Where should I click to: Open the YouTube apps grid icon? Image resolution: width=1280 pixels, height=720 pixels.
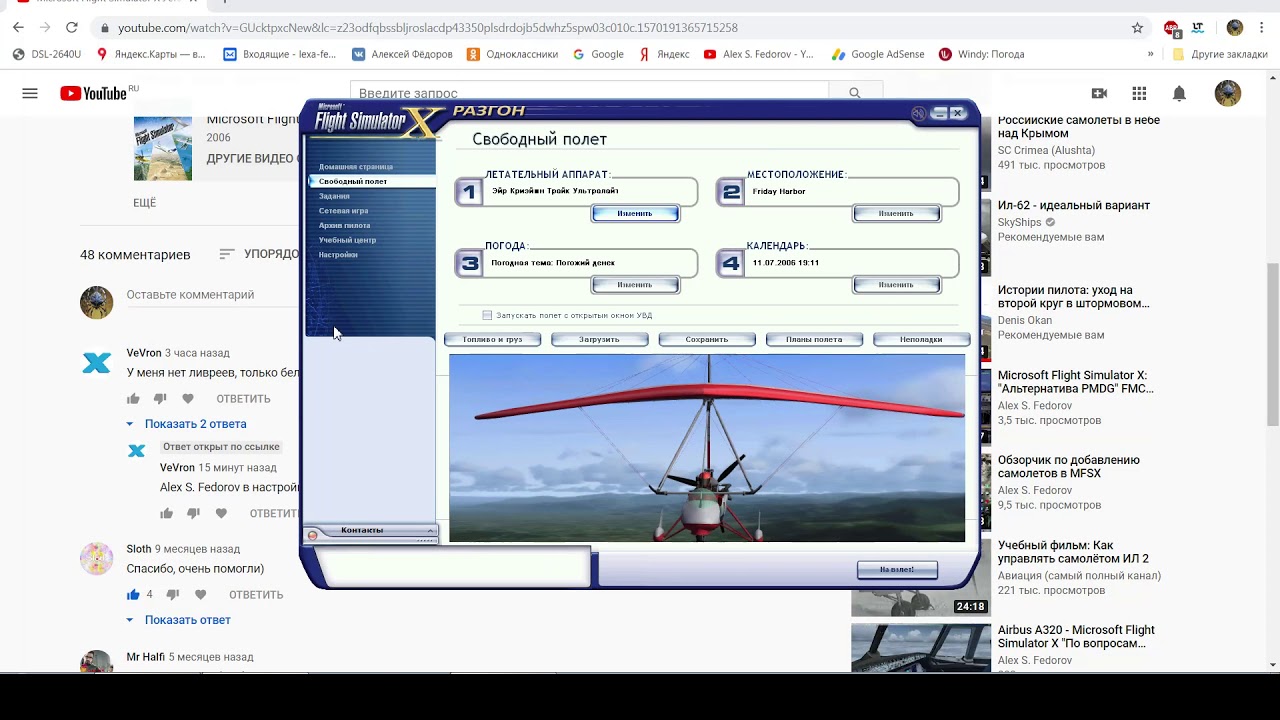pos(1139,93)
